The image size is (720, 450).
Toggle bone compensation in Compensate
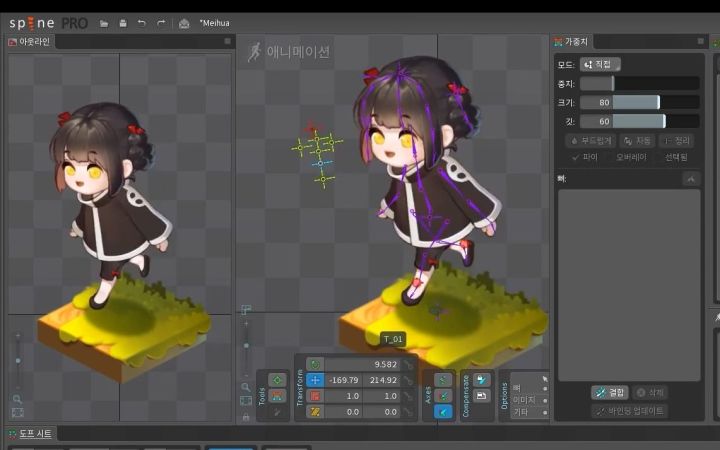[481, 380]
